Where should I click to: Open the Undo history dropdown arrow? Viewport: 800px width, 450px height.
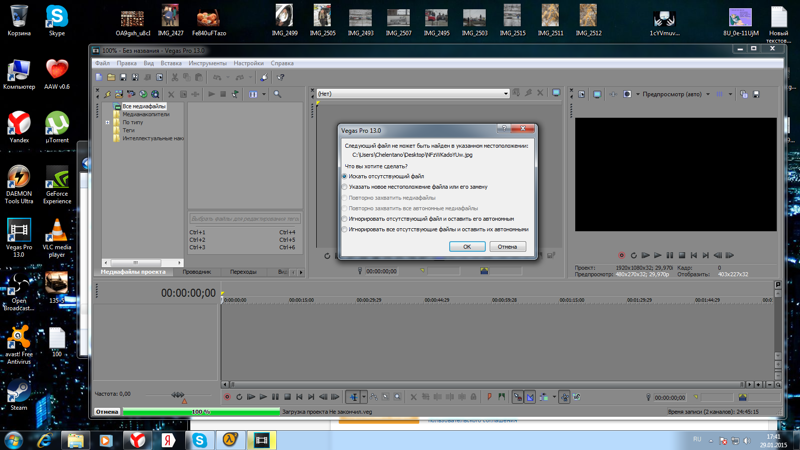(228, 78)
